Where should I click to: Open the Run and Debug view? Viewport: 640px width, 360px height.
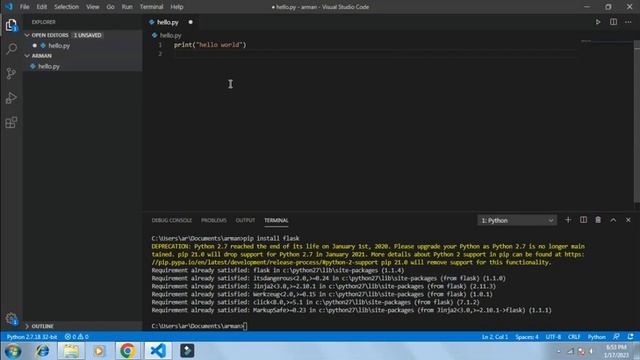coord(11,98)
